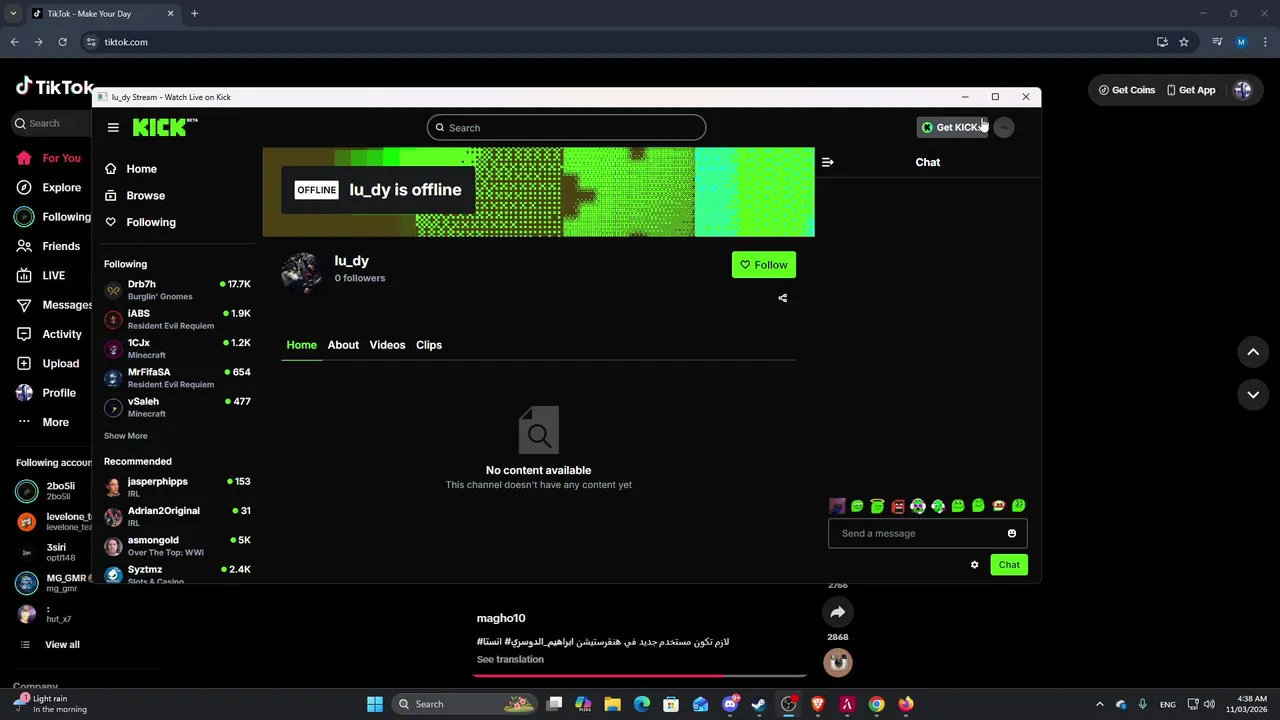Reload the tiktok.com page
The image size is (1280, 720).
tap(62, 42)
